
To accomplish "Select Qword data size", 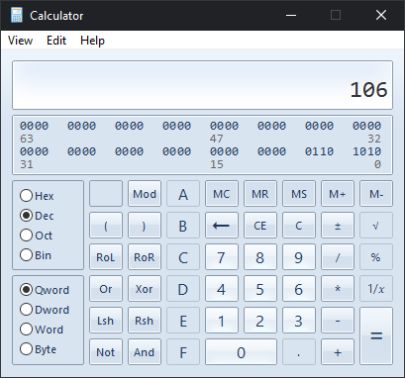I will pyautogui.click(x=45, y=290).
